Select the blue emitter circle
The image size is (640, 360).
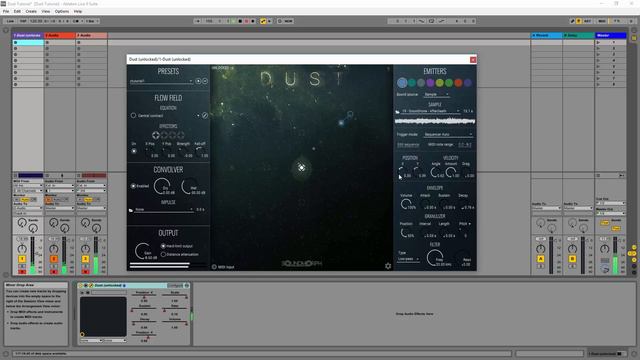(x=402, y=83)
